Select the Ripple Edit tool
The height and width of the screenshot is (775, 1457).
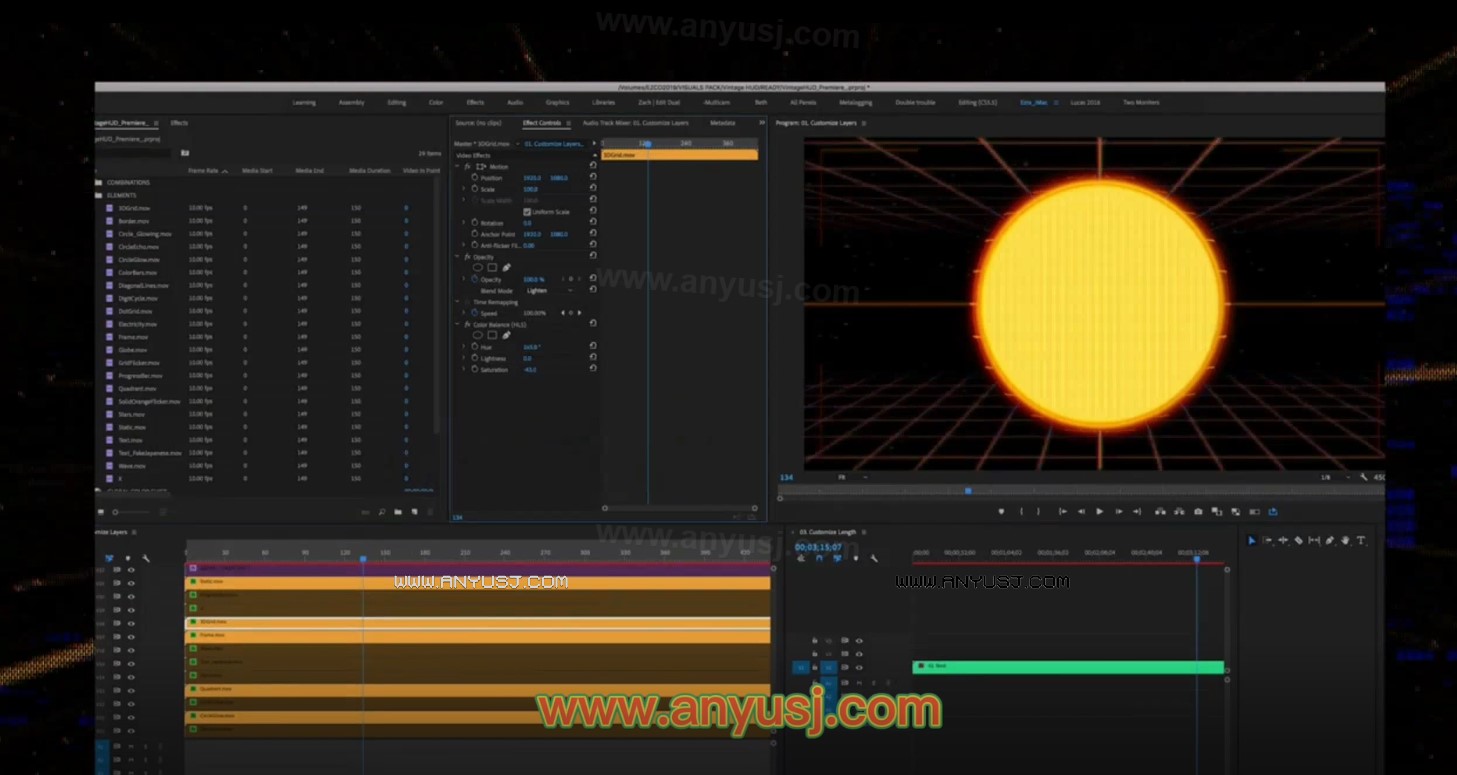coord(1283,541)
